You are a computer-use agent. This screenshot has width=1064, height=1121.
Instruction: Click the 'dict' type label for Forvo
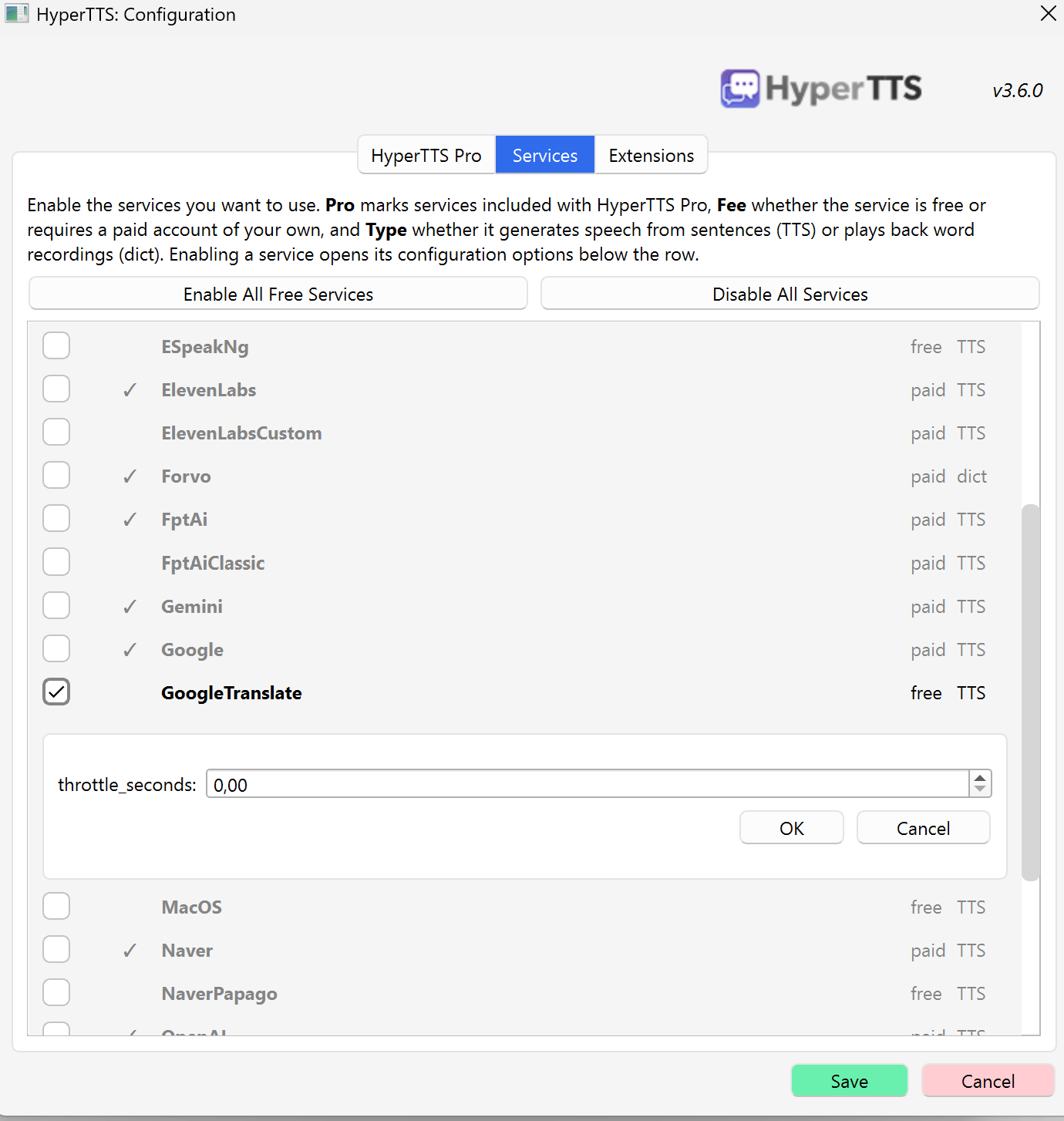971,476
